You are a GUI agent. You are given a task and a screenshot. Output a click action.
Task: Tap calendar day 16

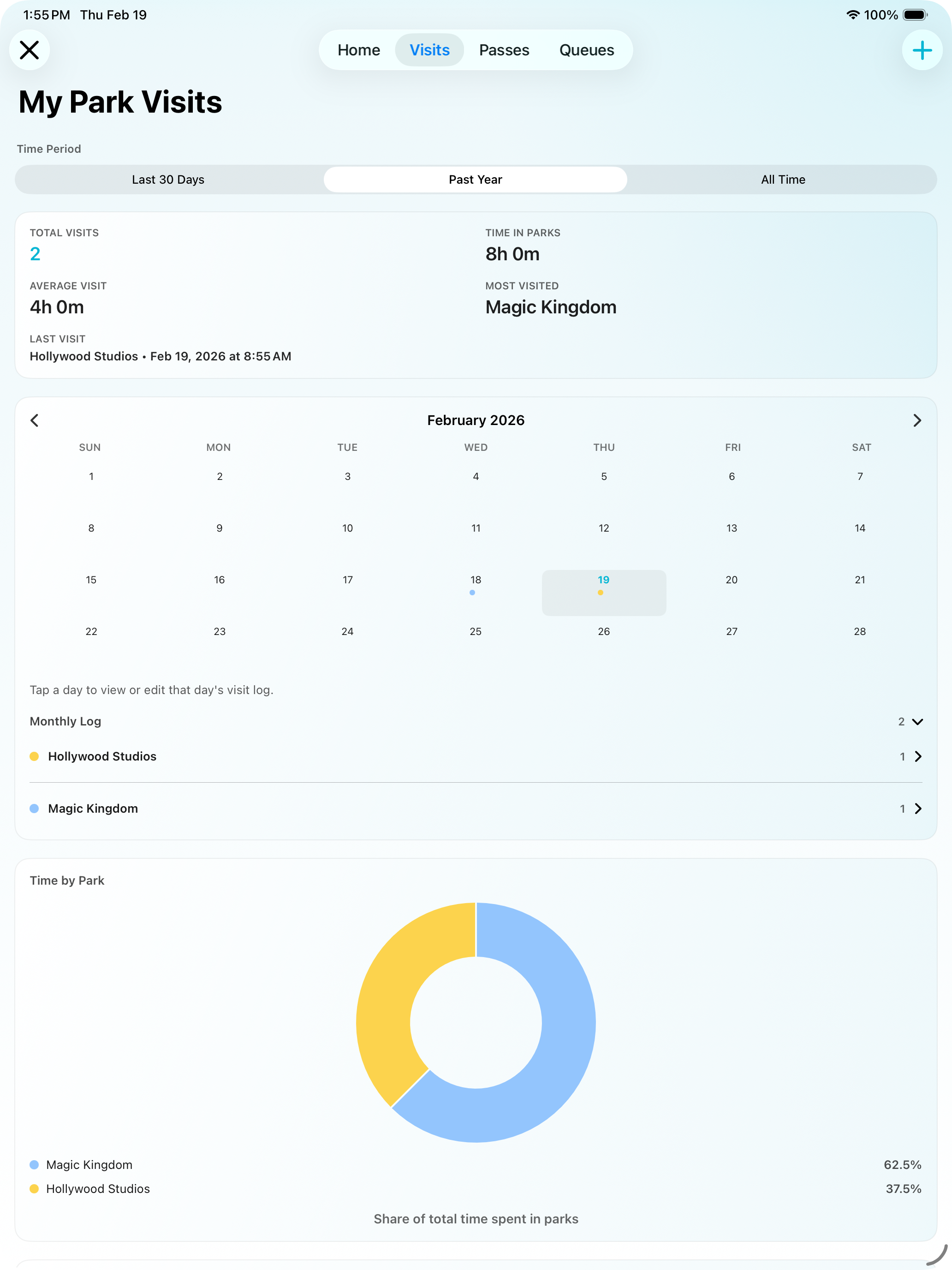pos(219,580)
